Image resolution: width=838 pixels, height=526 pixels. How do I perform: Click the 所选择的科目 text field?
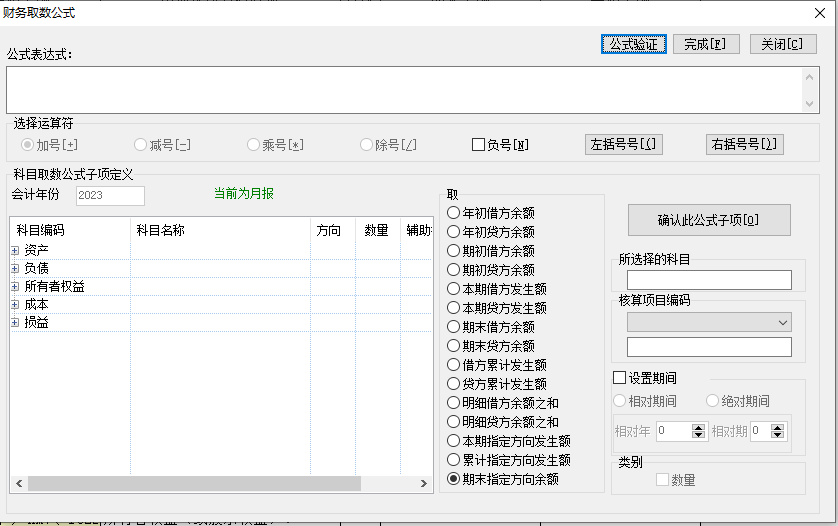tap(709, 280)
